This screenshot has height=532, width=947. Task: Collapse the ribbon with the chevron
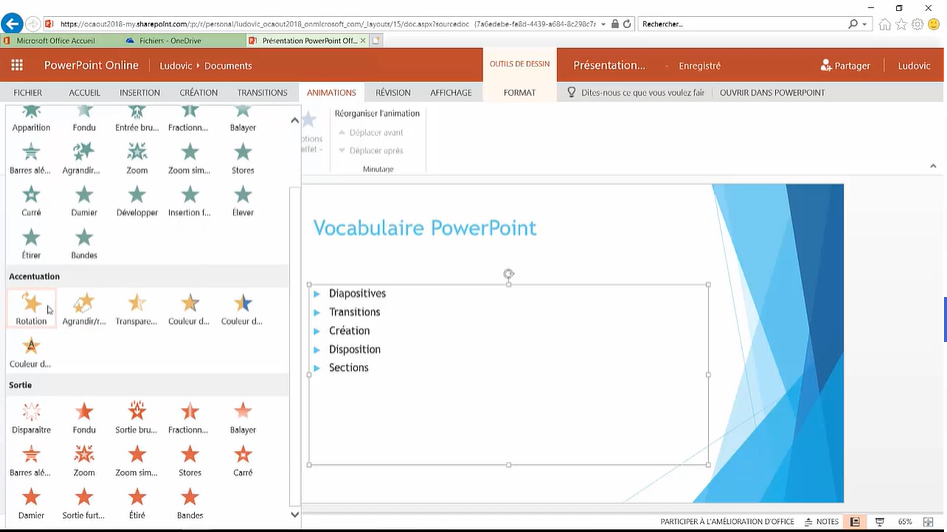point(933,166)
